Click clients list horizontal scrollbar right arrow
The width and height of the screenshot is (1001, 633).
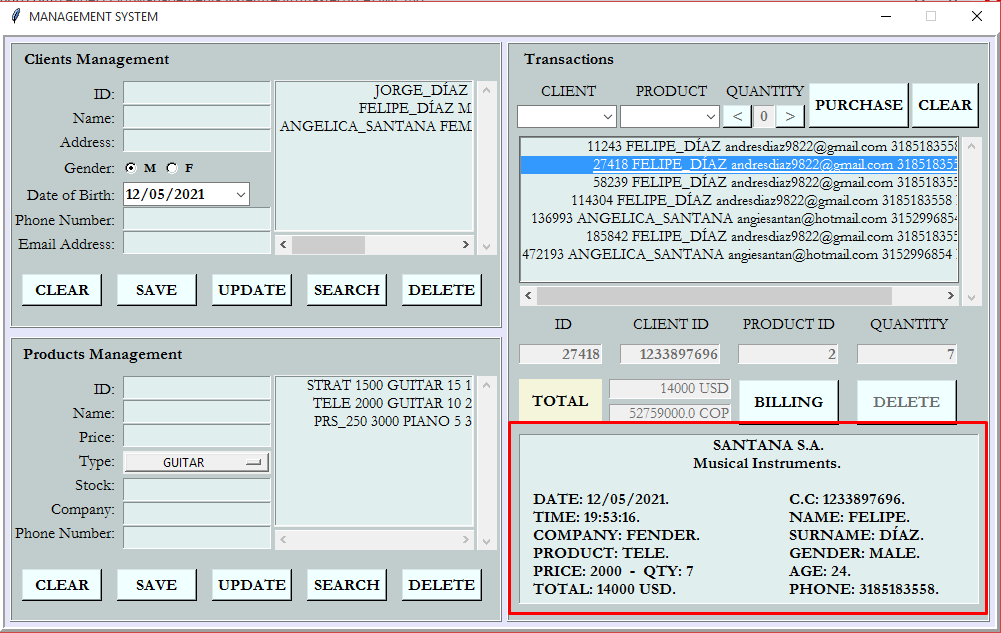465,244
